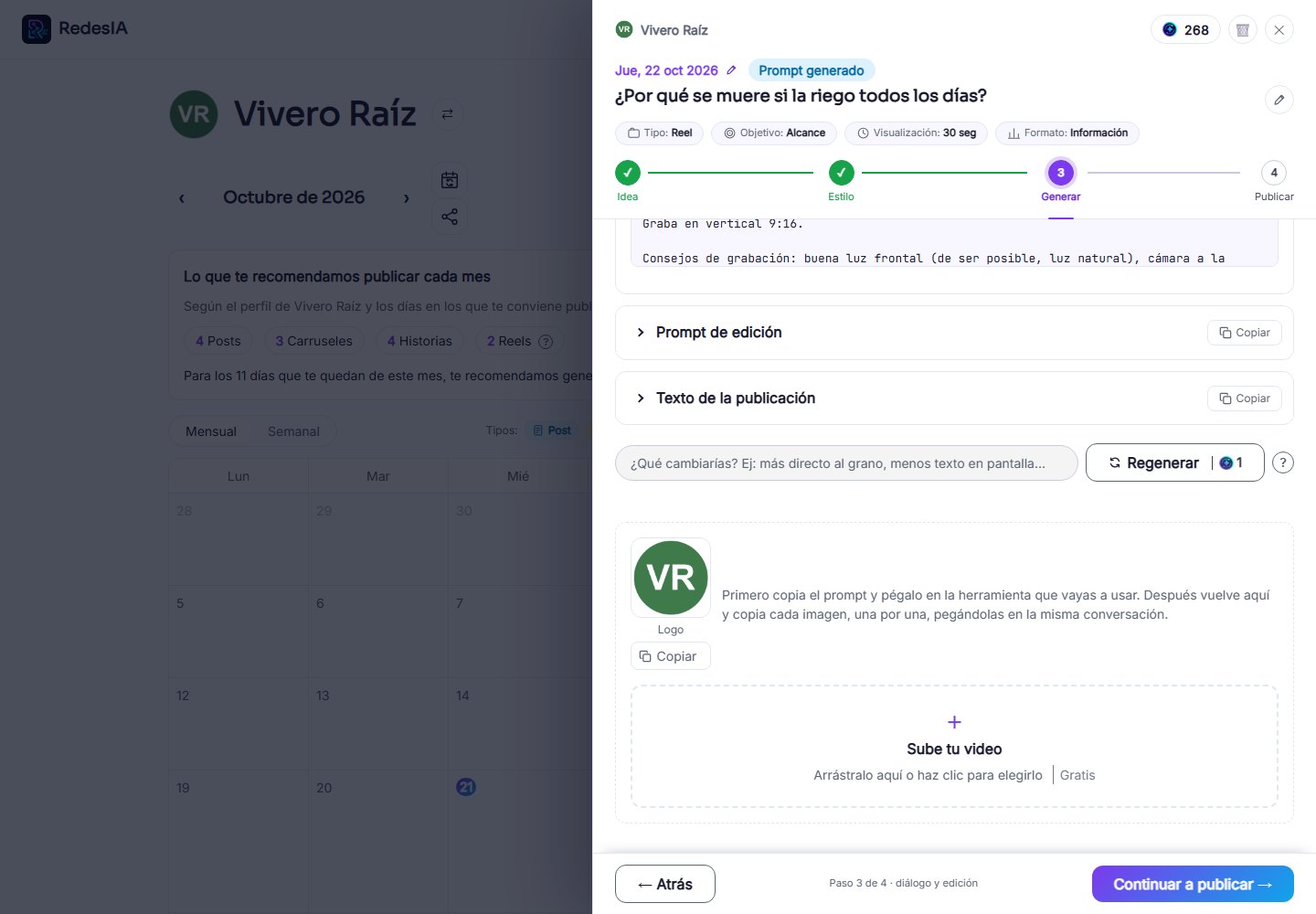Screen dimensions: 1316x914
Task: Click the Objetivo: Alcance chip
Action: (774, 133)
